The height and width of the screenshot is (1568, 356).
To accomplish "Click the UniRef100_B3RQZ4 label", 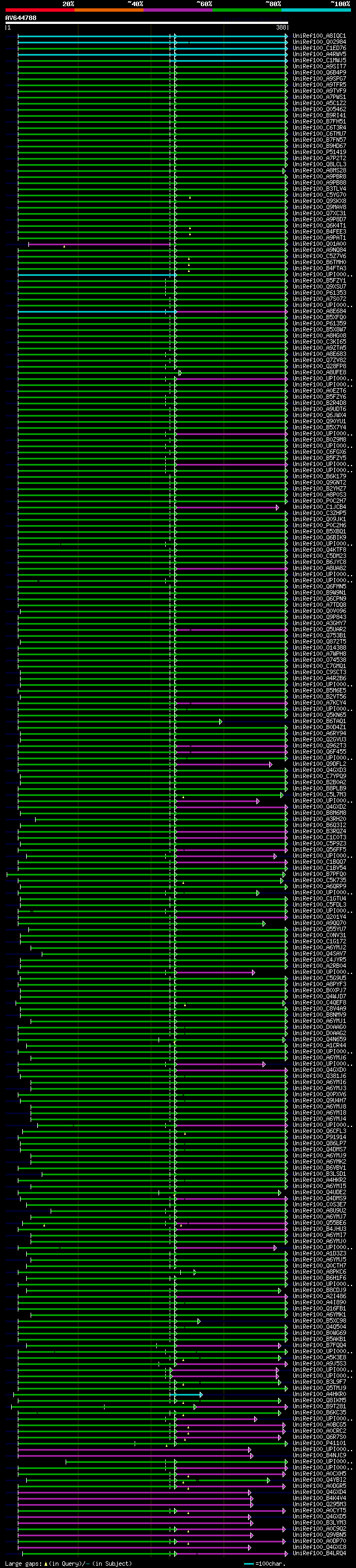I will [319, 832].
